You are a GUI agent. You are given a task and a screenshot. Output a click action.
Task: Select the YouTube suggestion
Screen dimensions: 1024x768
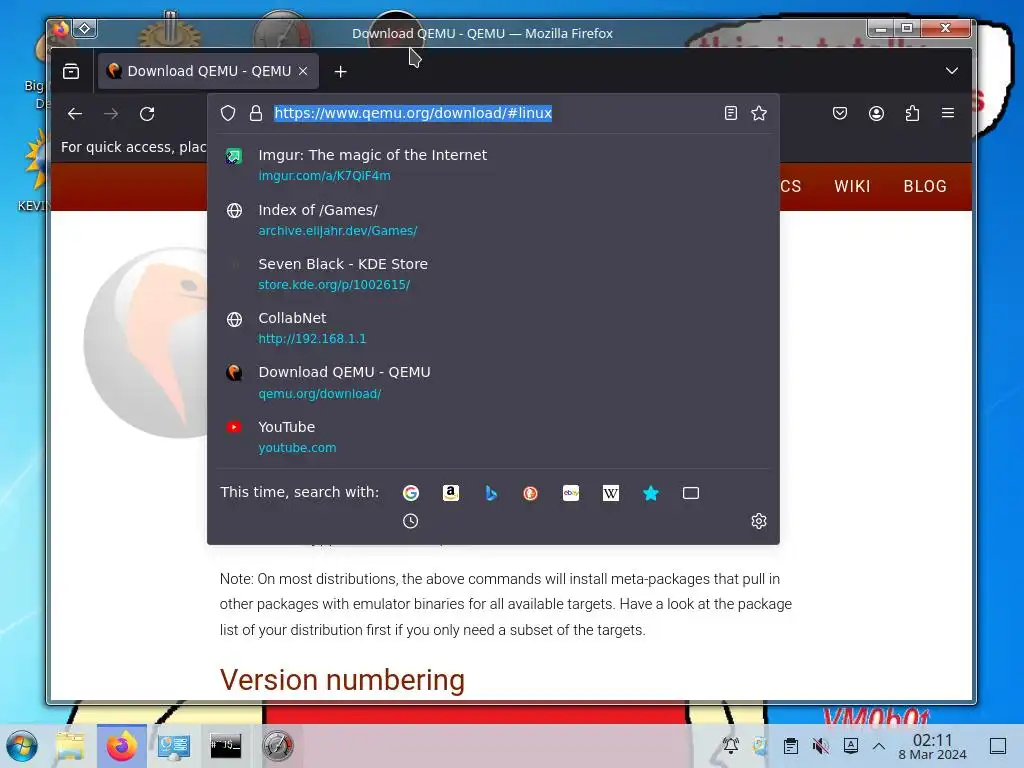(x=493, y=437)
